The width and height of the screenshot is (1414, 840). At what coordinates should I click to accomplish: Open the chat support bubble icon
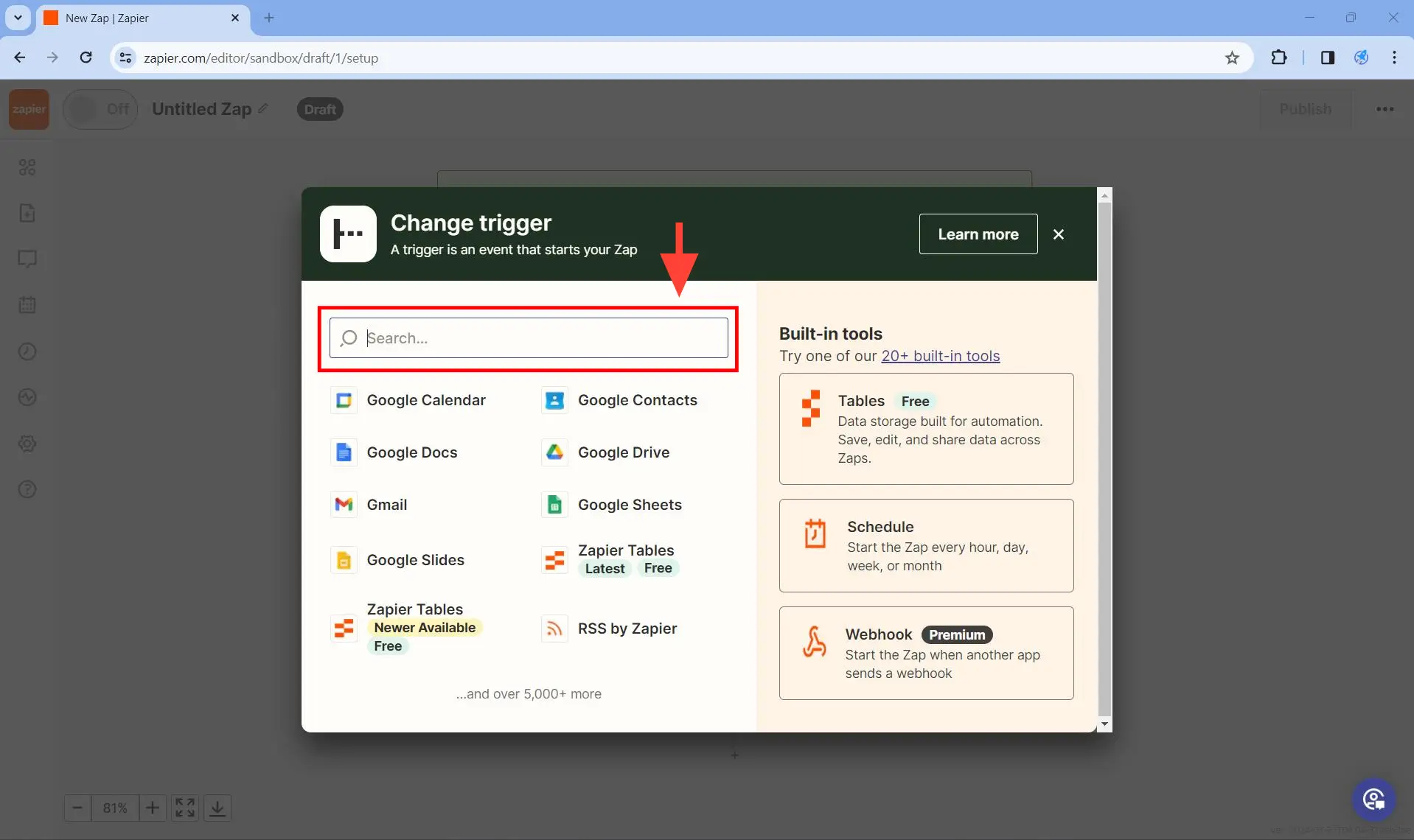pos(1373,799)
